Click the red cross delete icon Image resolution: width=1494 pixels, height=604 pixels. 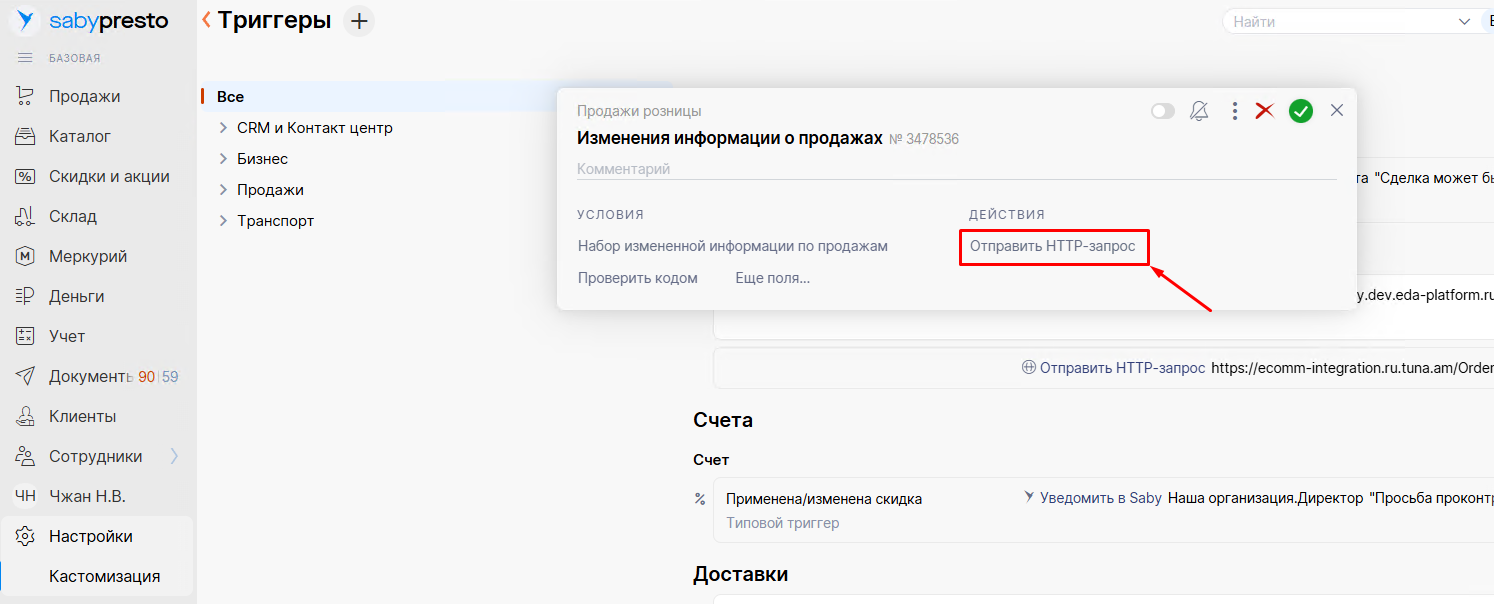(x=1265, y=111)
